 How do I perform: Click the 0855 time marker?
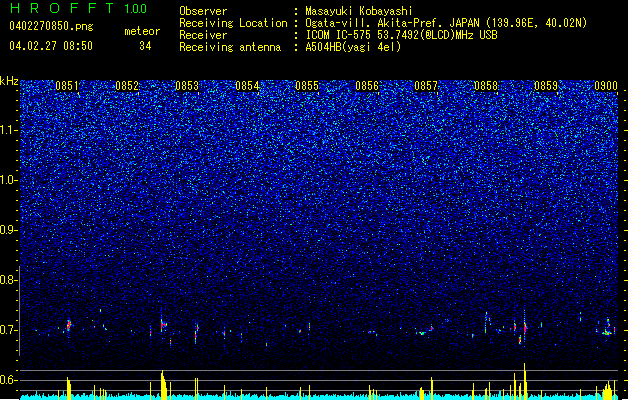(307, 86)
